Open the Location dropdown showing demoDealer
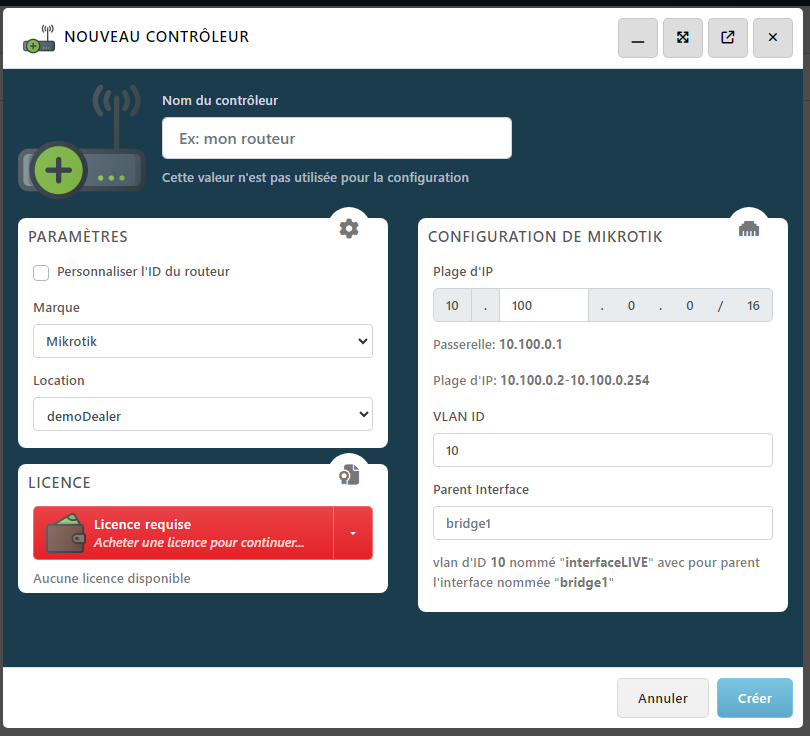Viewport: 810px width, 736px height. [203, 415]
